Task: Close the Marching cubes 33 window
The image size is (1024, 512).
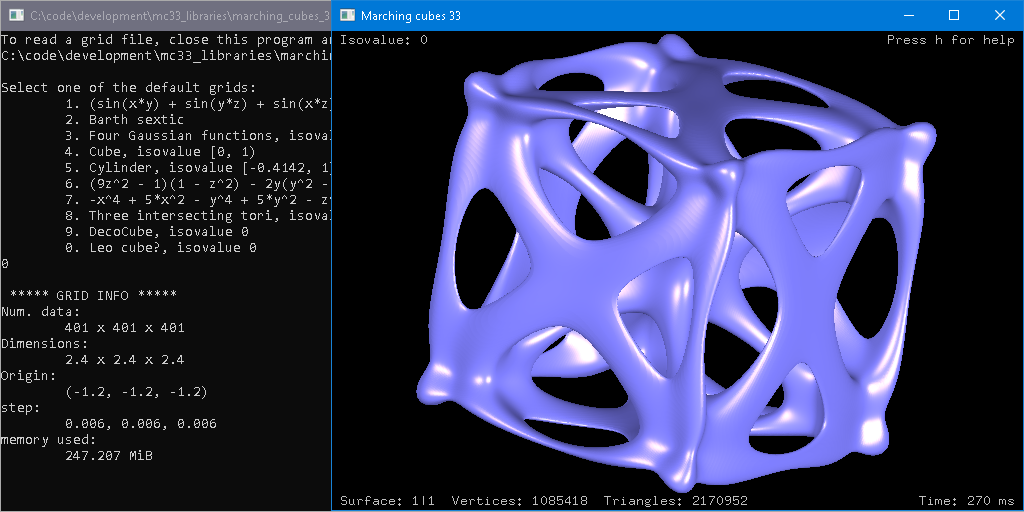Action: click(x=1000, y=15)
